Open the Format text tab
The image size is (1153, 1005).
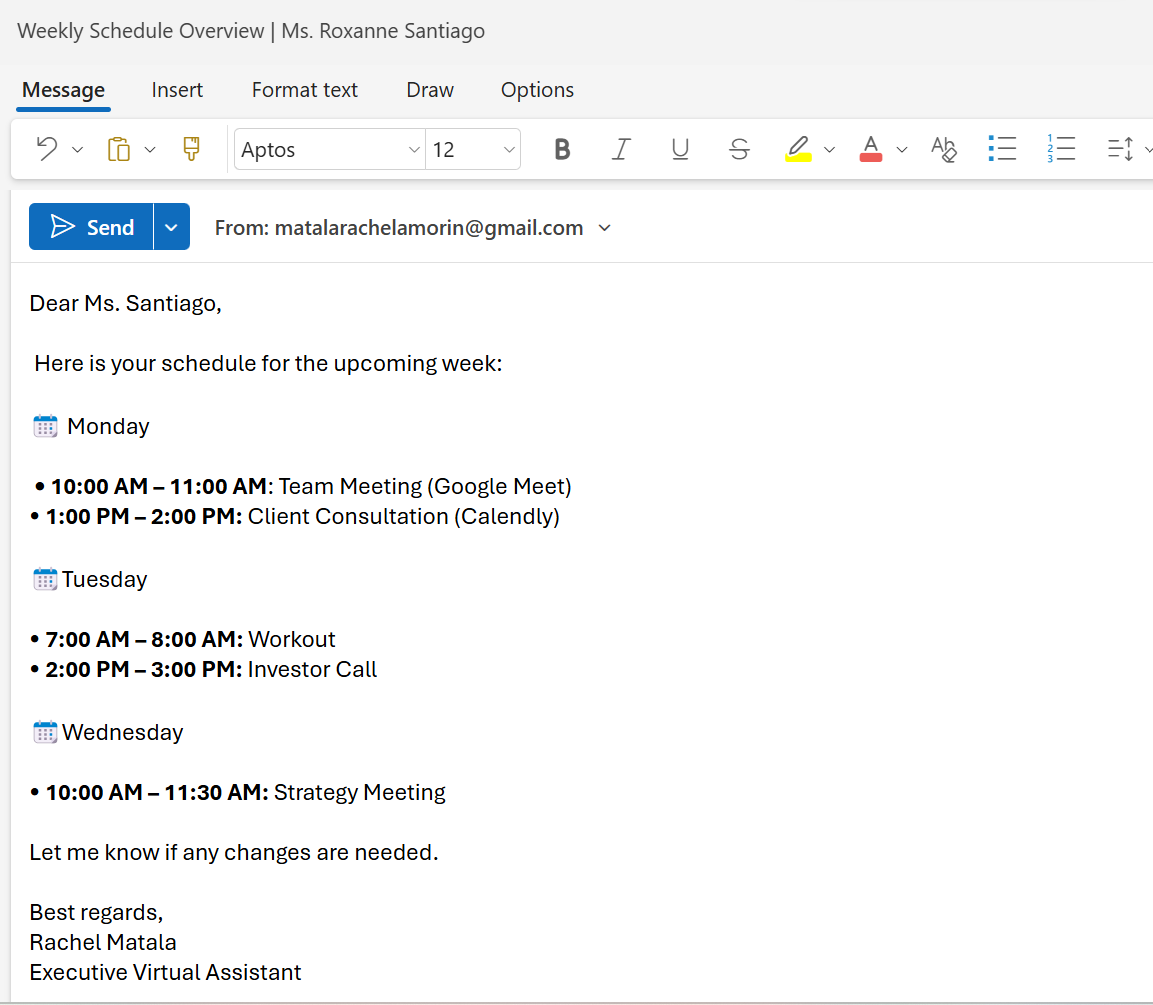point(304,90)
